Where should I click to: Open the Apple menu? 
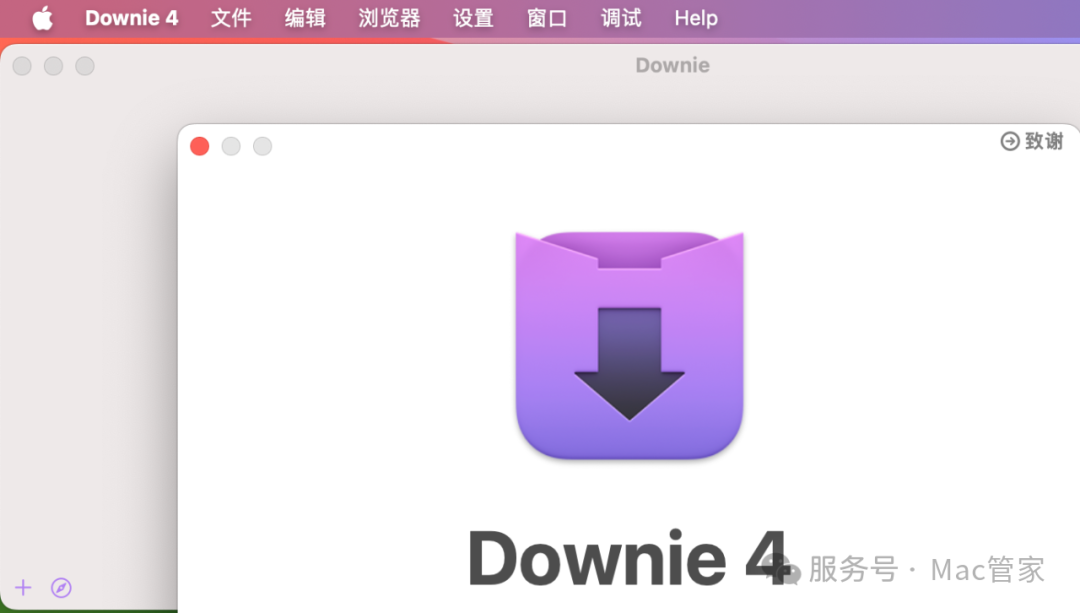pyautogui.click(x=43, y=19)
